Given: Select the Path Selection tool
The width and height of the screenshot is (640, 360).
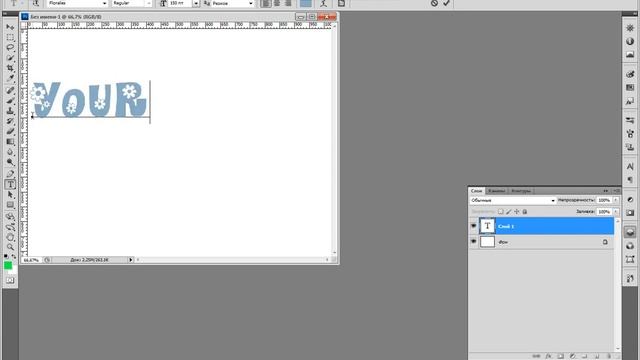Looking at the screenshot, I should (x=10, y=195).
